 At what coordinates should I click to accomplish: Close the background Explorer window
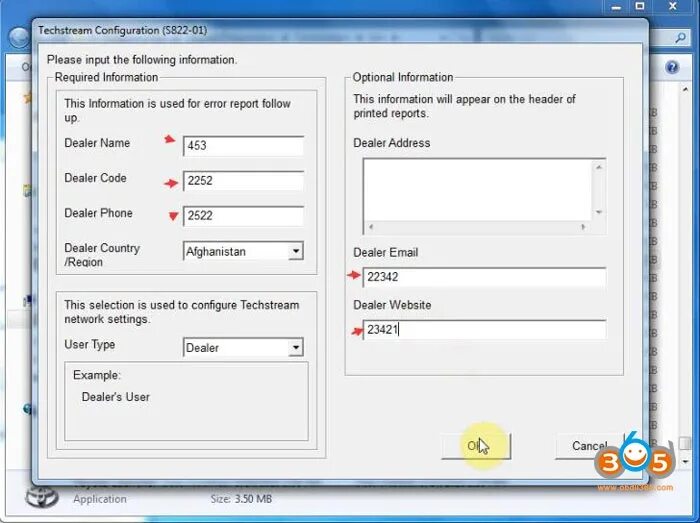click(x=673, y=6)
